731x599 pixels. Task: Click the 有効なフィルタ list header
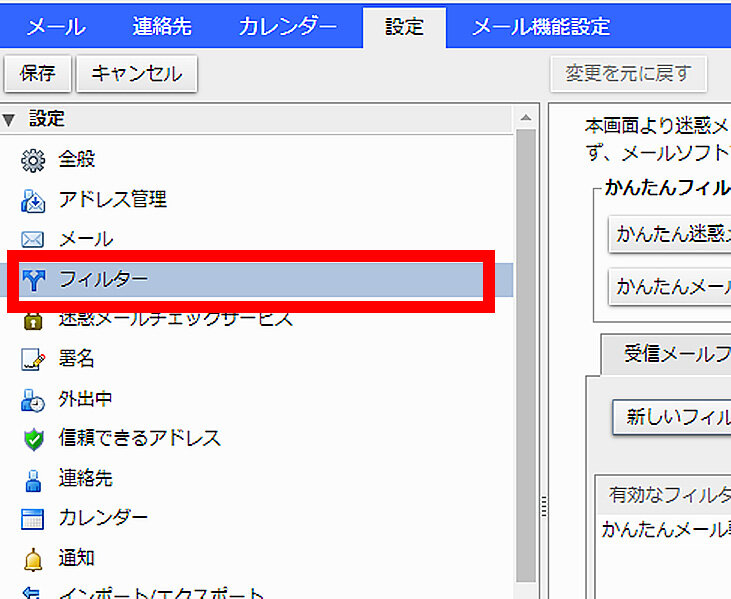664,495
